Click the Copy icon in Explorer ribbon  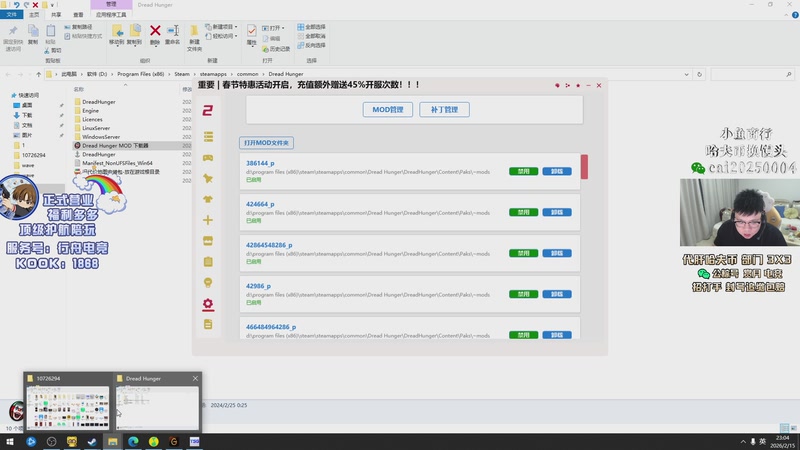click(x=33, y=31)
